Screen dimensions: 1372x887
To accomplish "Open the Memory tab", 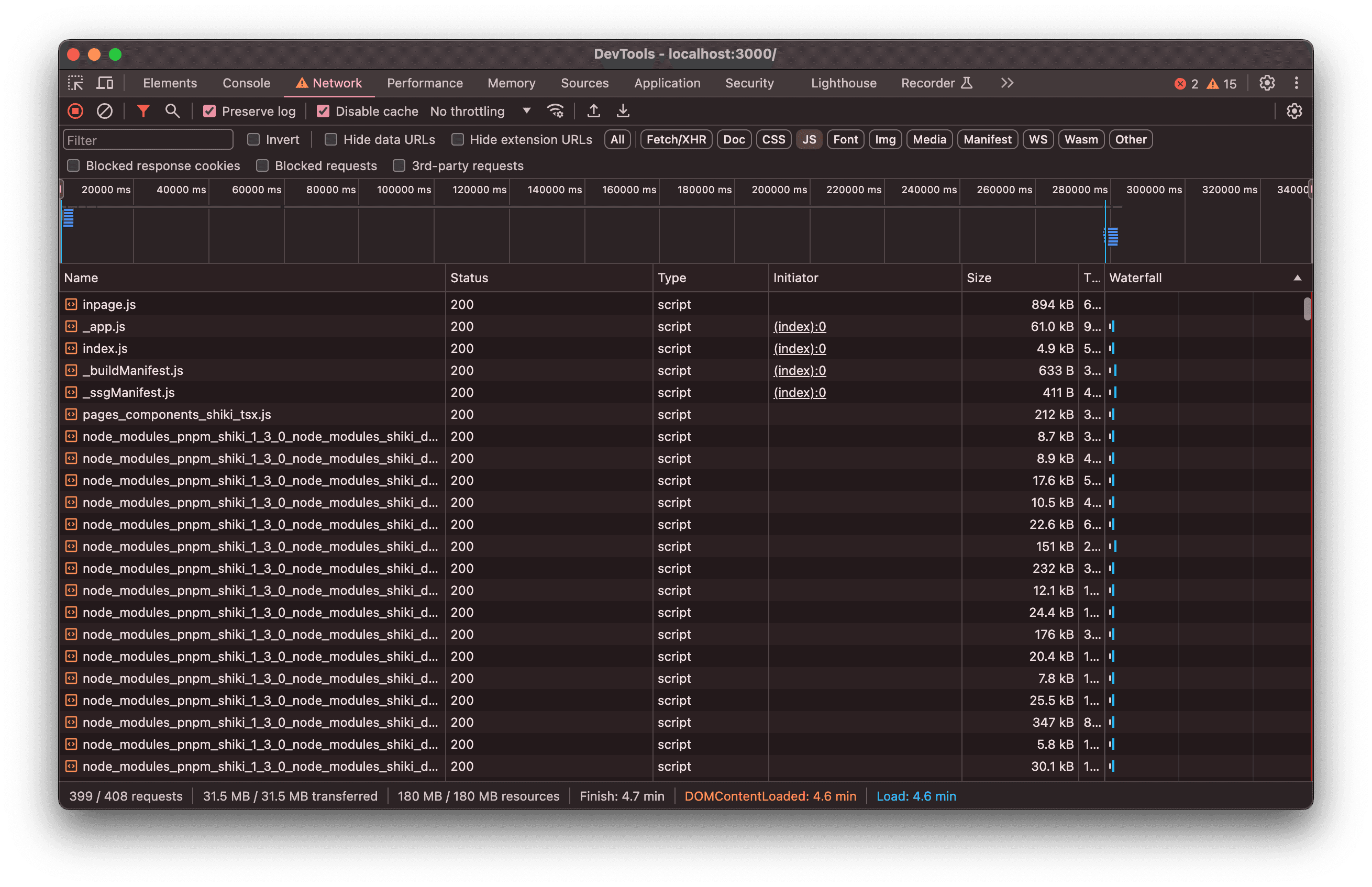I will point(512,83).
